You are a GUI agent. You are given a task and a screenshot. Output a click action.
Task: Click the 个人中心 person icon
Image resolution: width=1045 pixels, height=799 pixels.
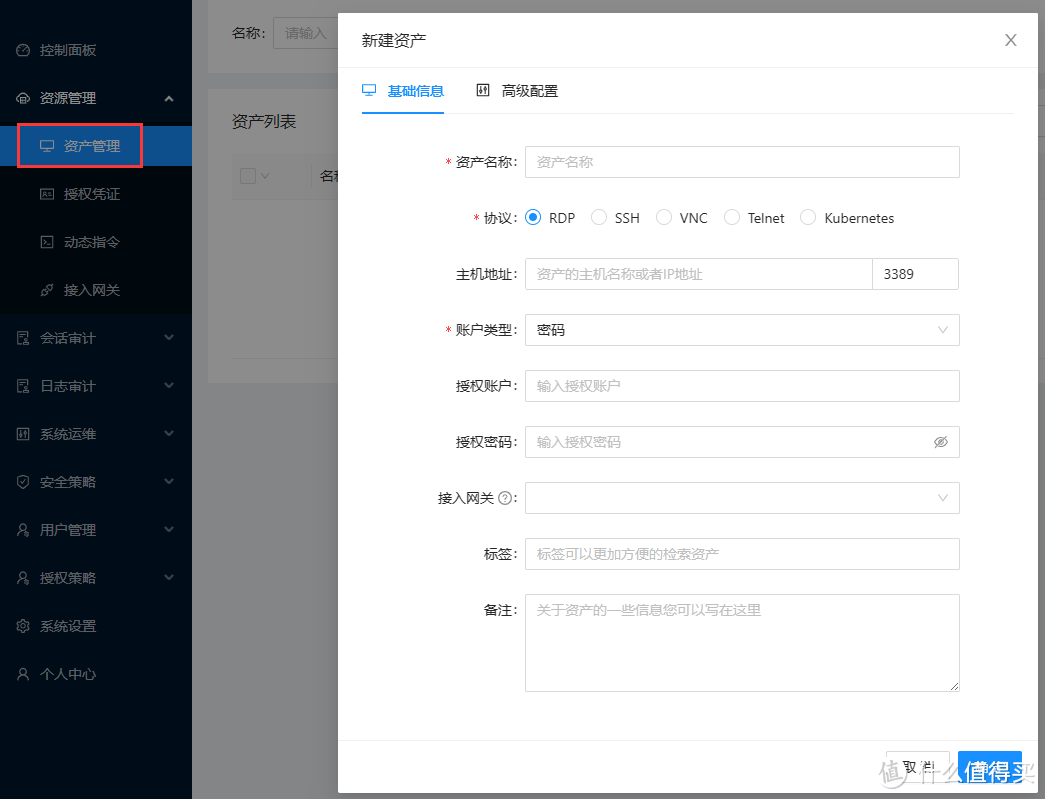coord(23,674)
